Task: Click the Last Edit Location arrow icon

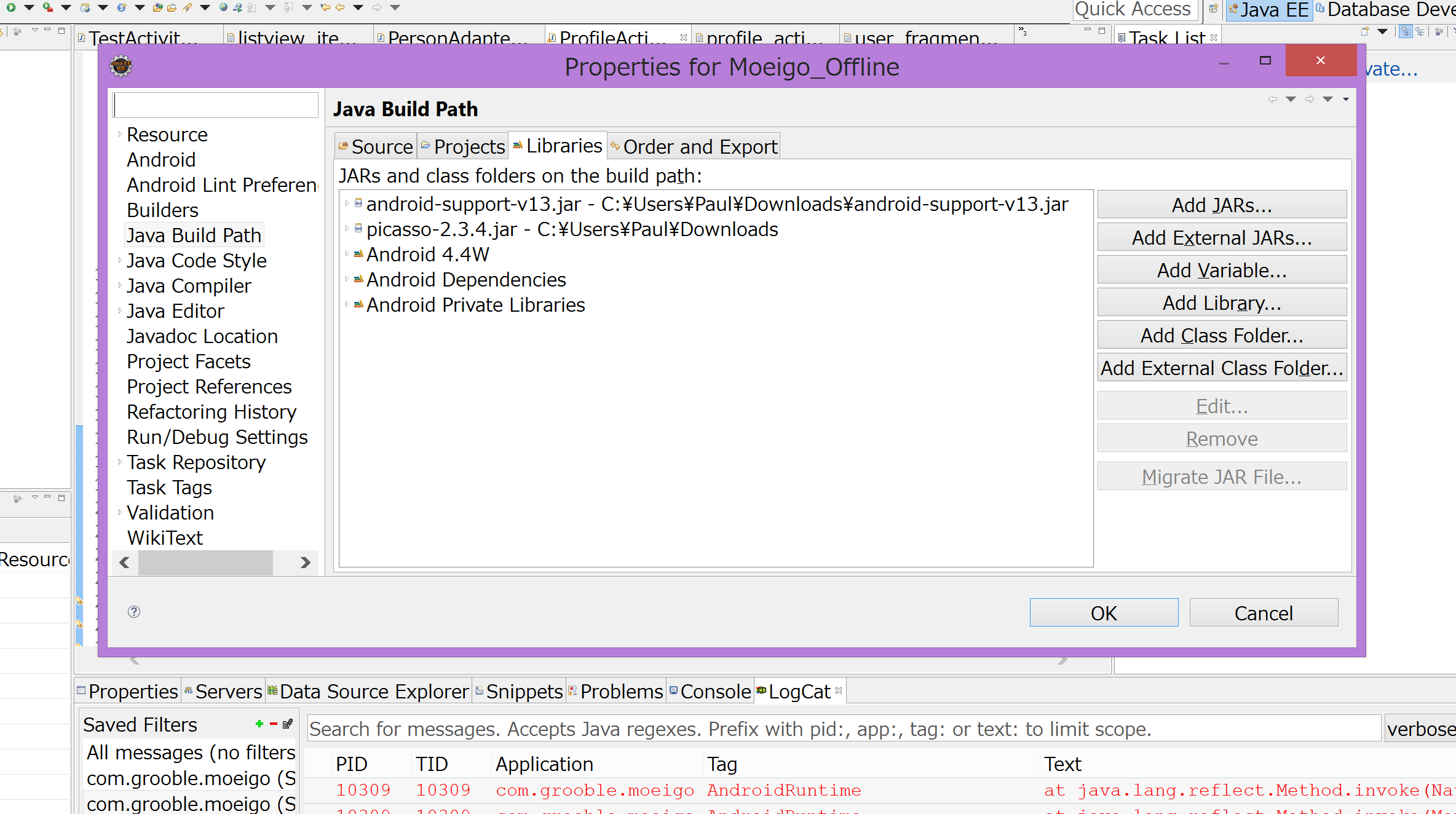Action: 325,7
